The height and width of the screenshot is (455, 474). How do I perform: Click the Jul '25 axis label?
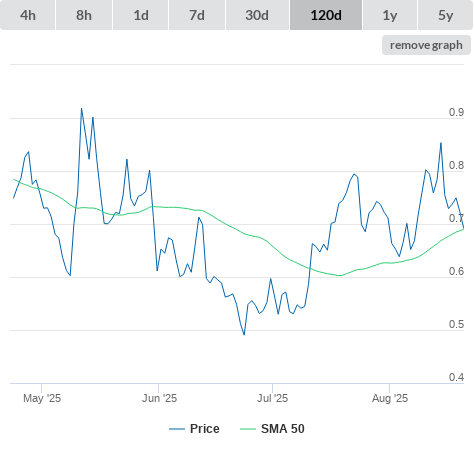click(272, 398)
